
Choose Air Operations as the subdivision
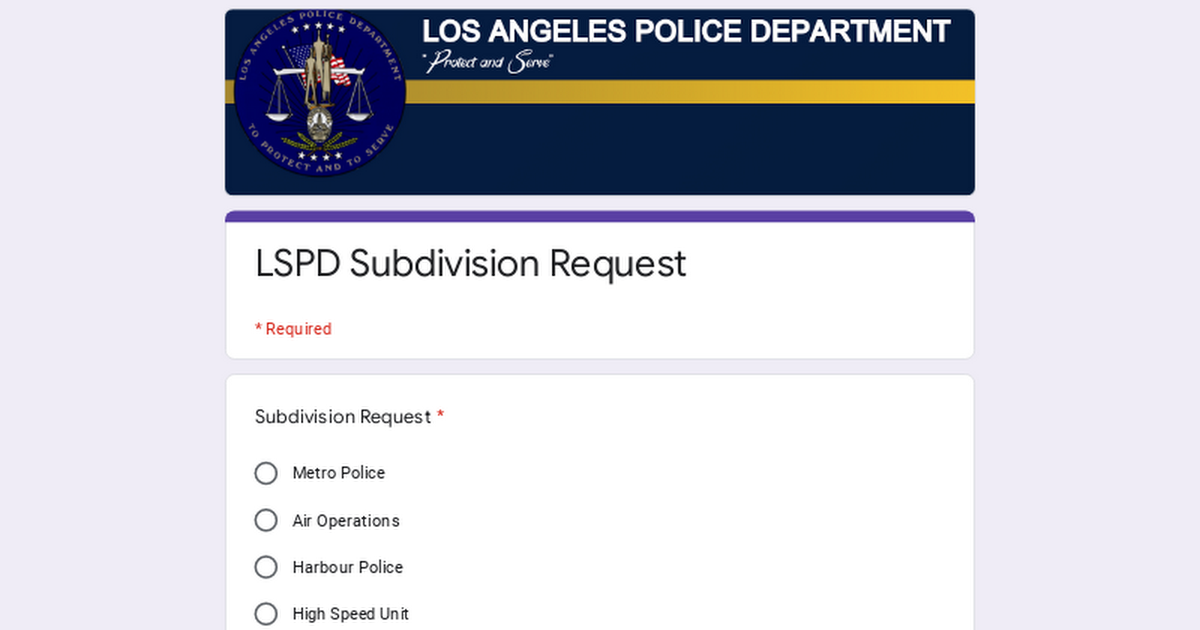[266, 520]
